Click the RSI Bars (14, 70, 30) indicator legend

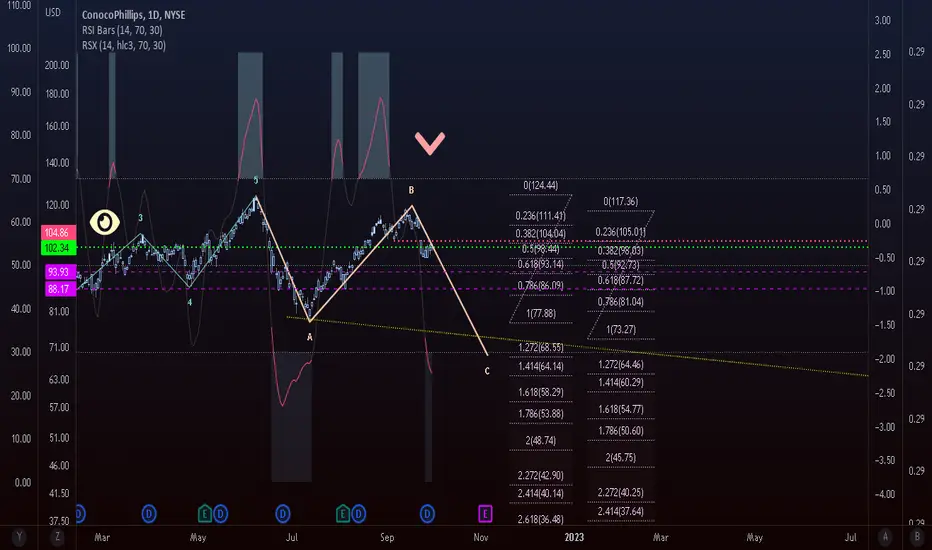122,30
